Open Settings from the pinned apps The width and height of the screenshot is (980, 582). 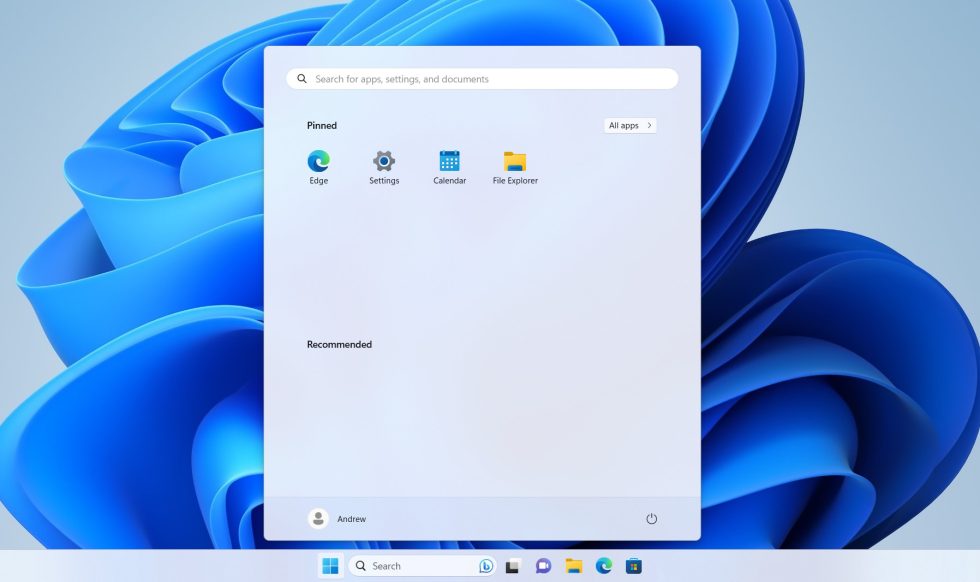384,162
